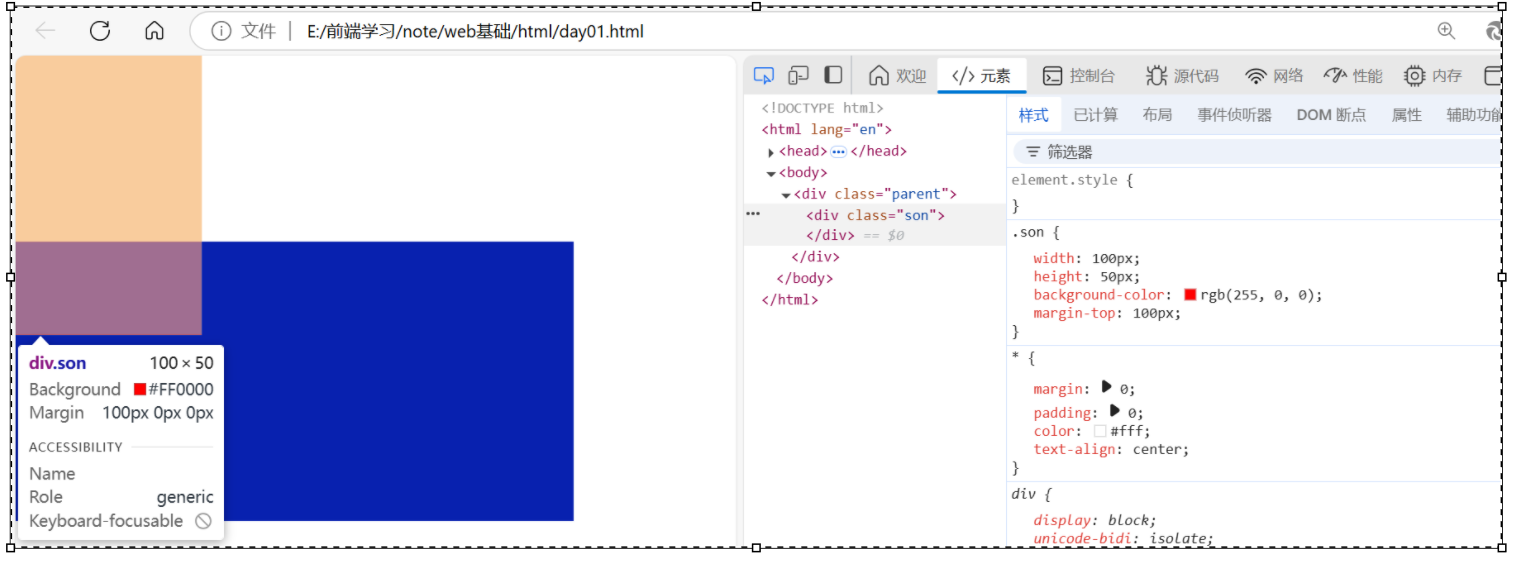
Task: Click the site info icon in address bar
Action: (x=221, y=32)
